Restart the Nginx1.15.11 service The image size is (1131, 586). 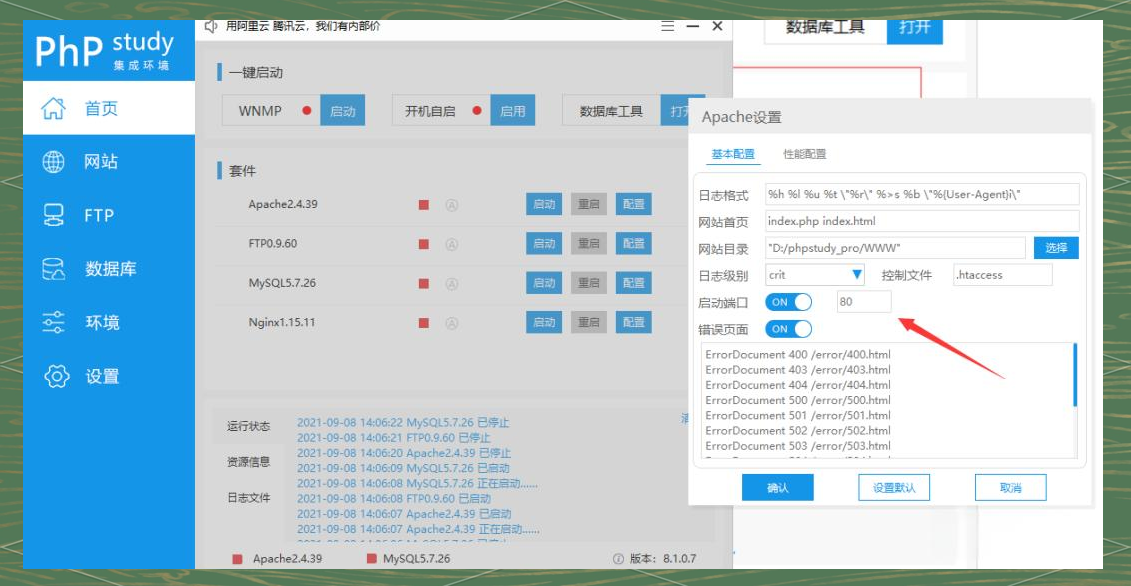tap(589, 322)
